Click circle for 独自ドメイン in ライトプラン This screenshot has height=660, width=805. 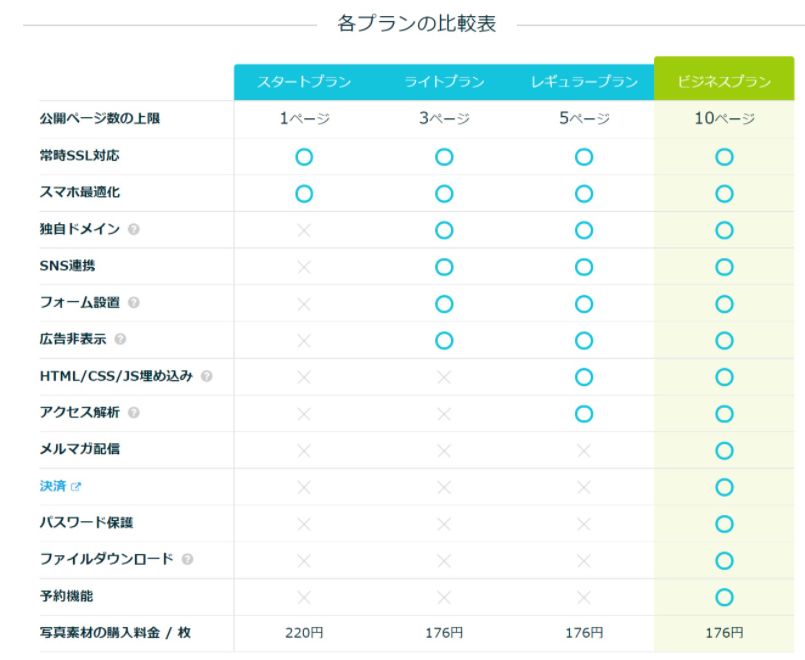pyautogui.click(x=444, y=230)
